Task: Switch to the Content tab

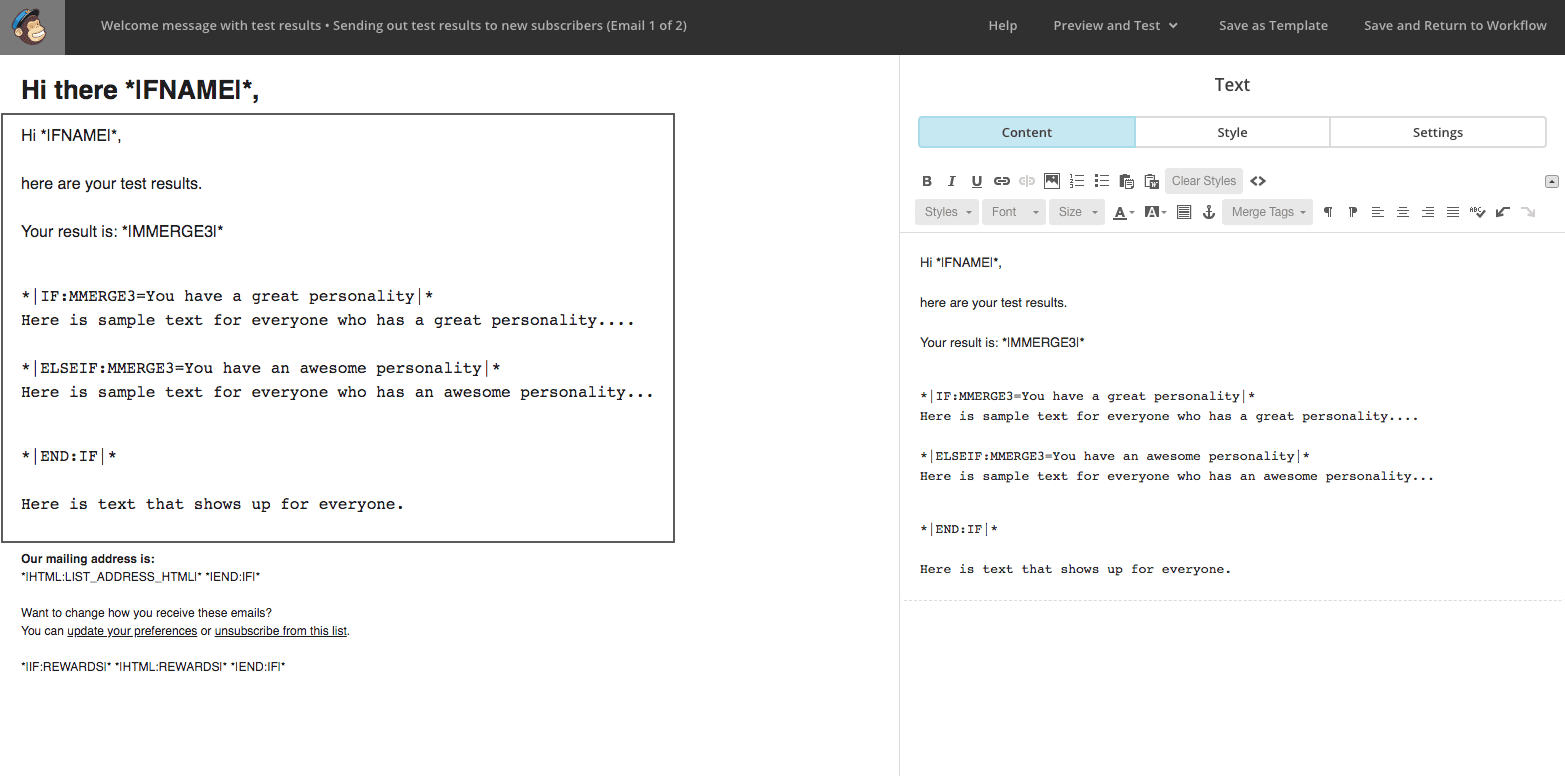Action: click(1027, 132)
